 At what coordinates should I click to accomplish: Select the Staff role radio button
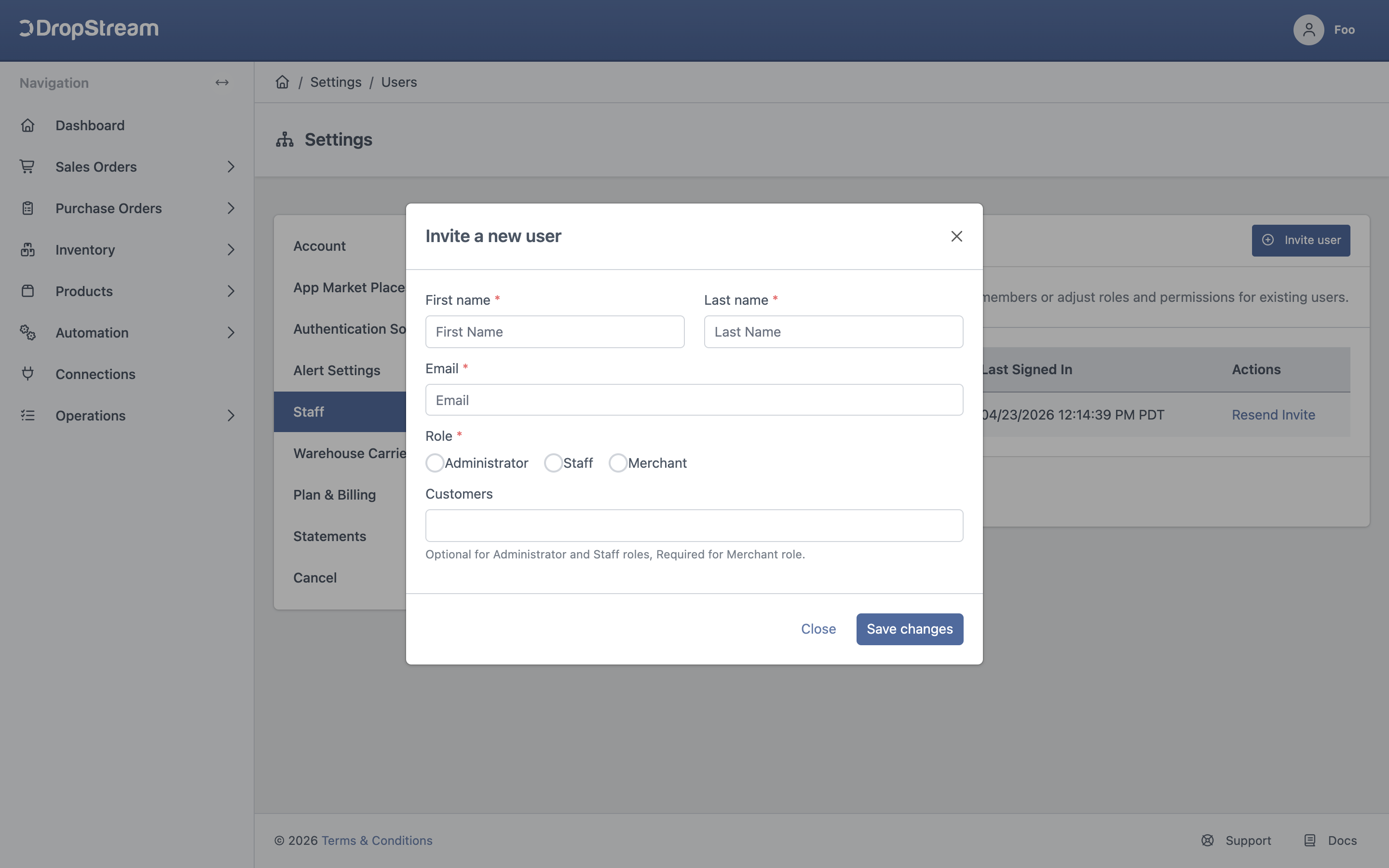click(x=553, y=463)
